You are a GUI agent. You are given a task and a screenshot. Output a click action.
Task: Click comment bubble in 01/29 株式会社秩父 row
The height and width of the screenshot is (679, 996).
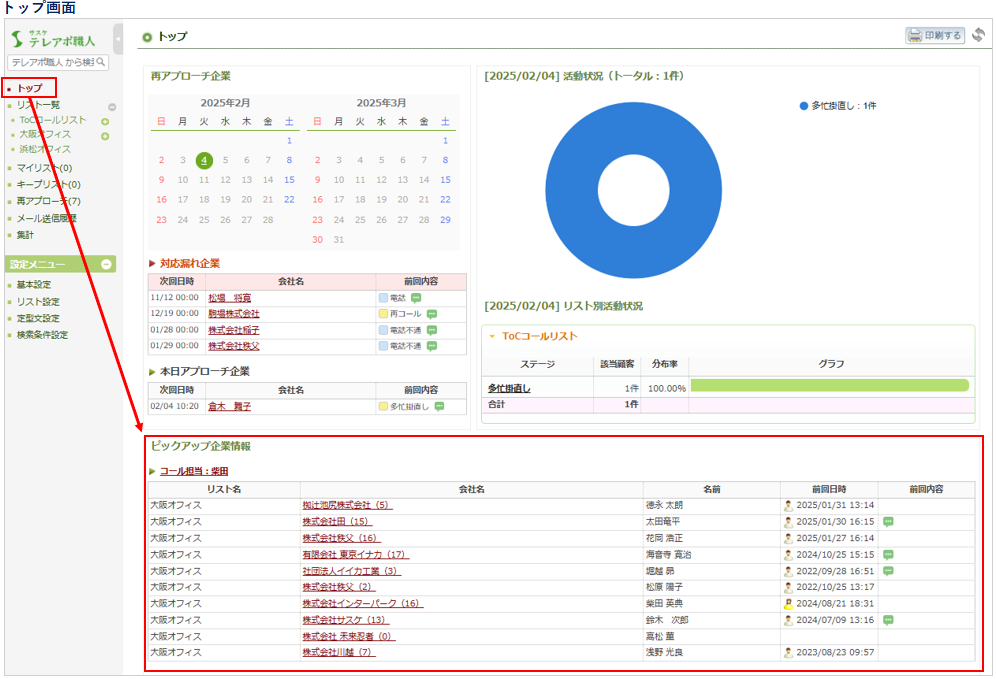tap(432, 346)
